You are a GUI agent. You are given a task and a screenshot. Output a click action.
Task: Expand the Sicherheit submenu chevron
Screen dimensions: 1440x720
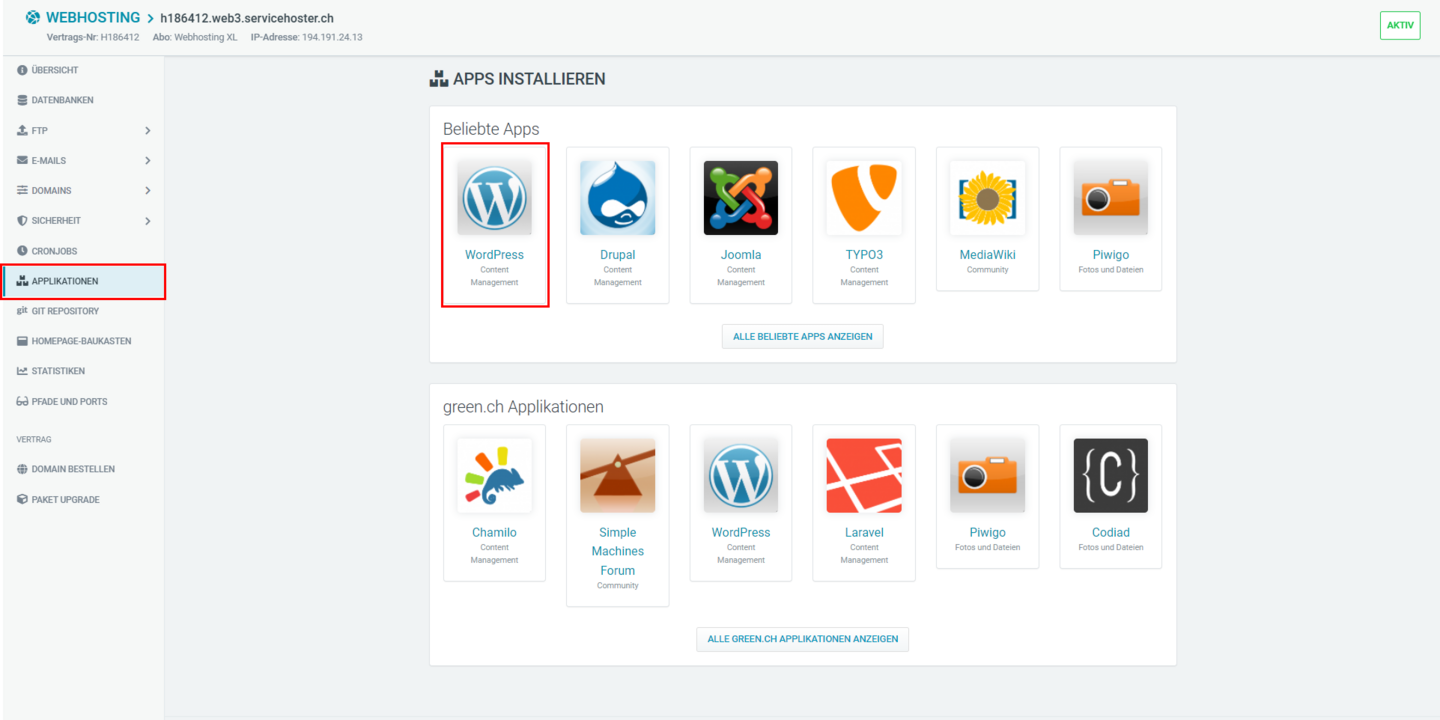[x=148, y=220]
